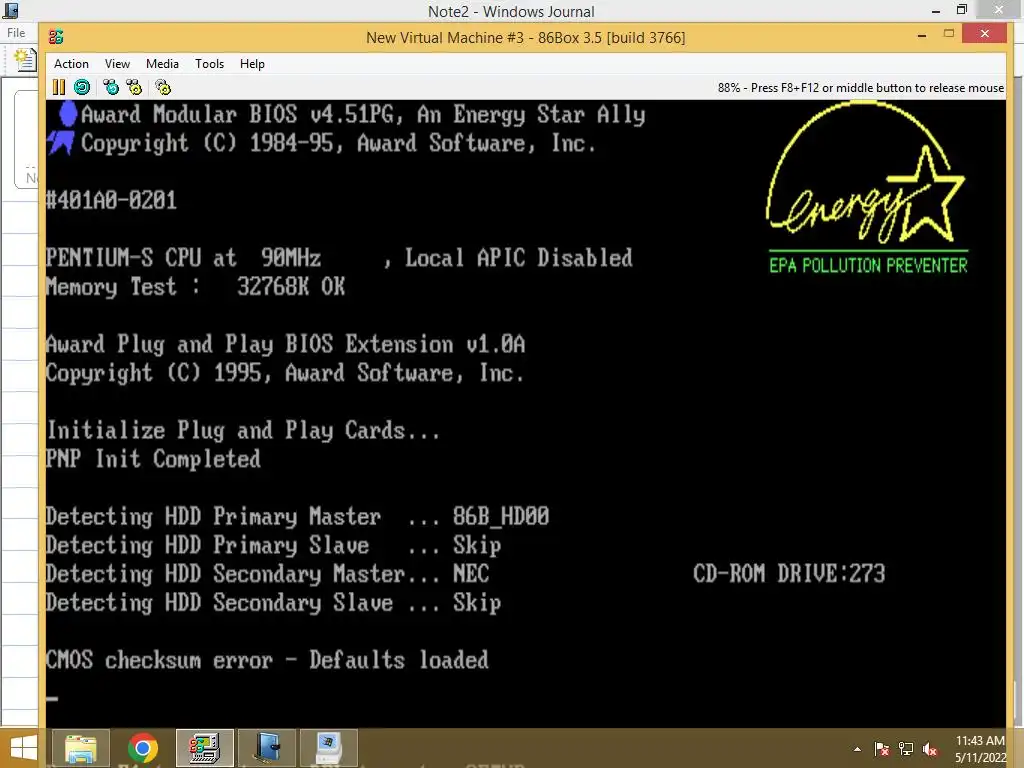Screen dimensions: 1024x768
Task: Open the Media menu in 86Box
Action: [162, 63]
